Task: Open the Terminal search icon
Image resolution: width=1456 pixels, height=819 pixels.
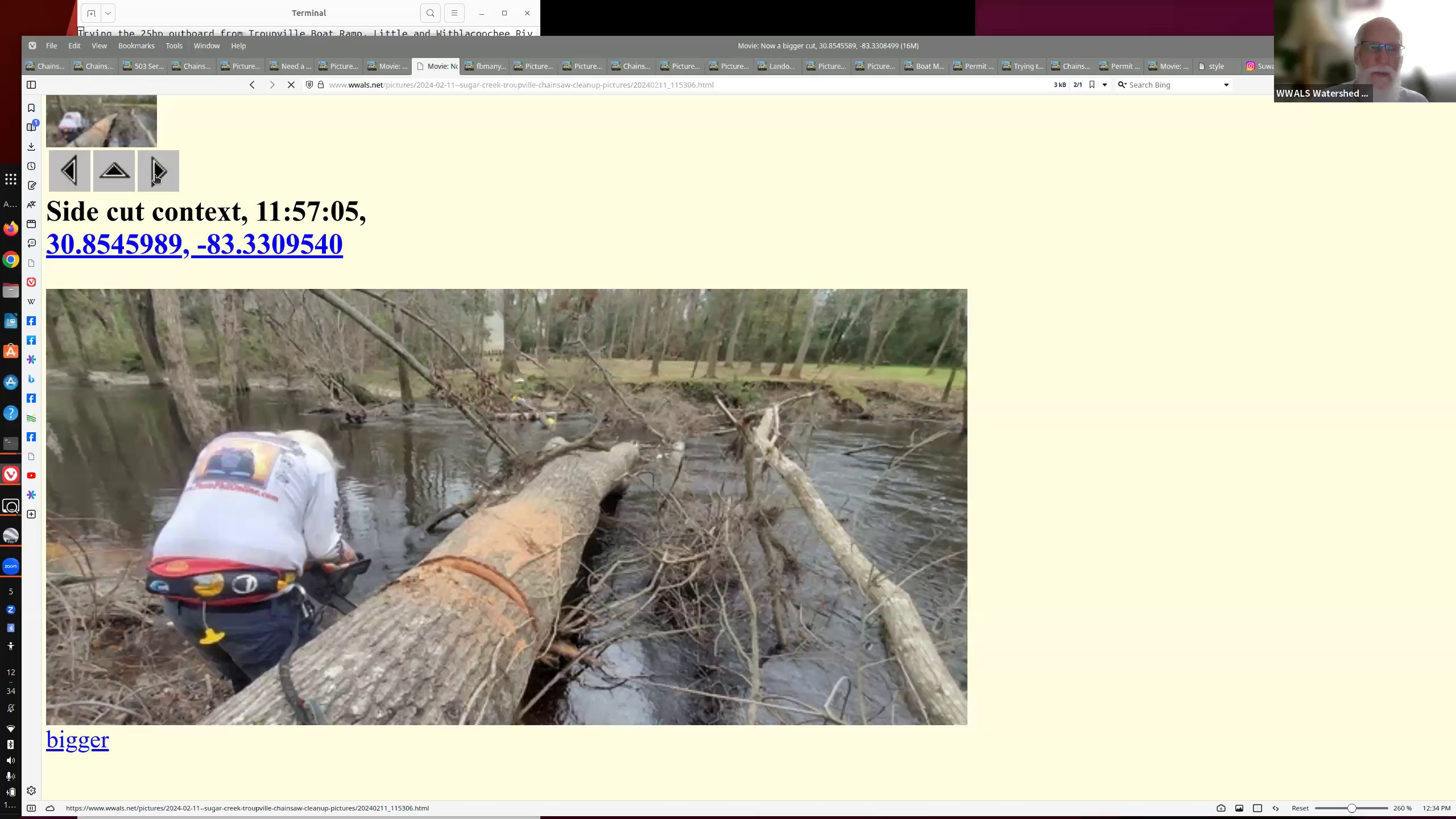Action: 431,13
